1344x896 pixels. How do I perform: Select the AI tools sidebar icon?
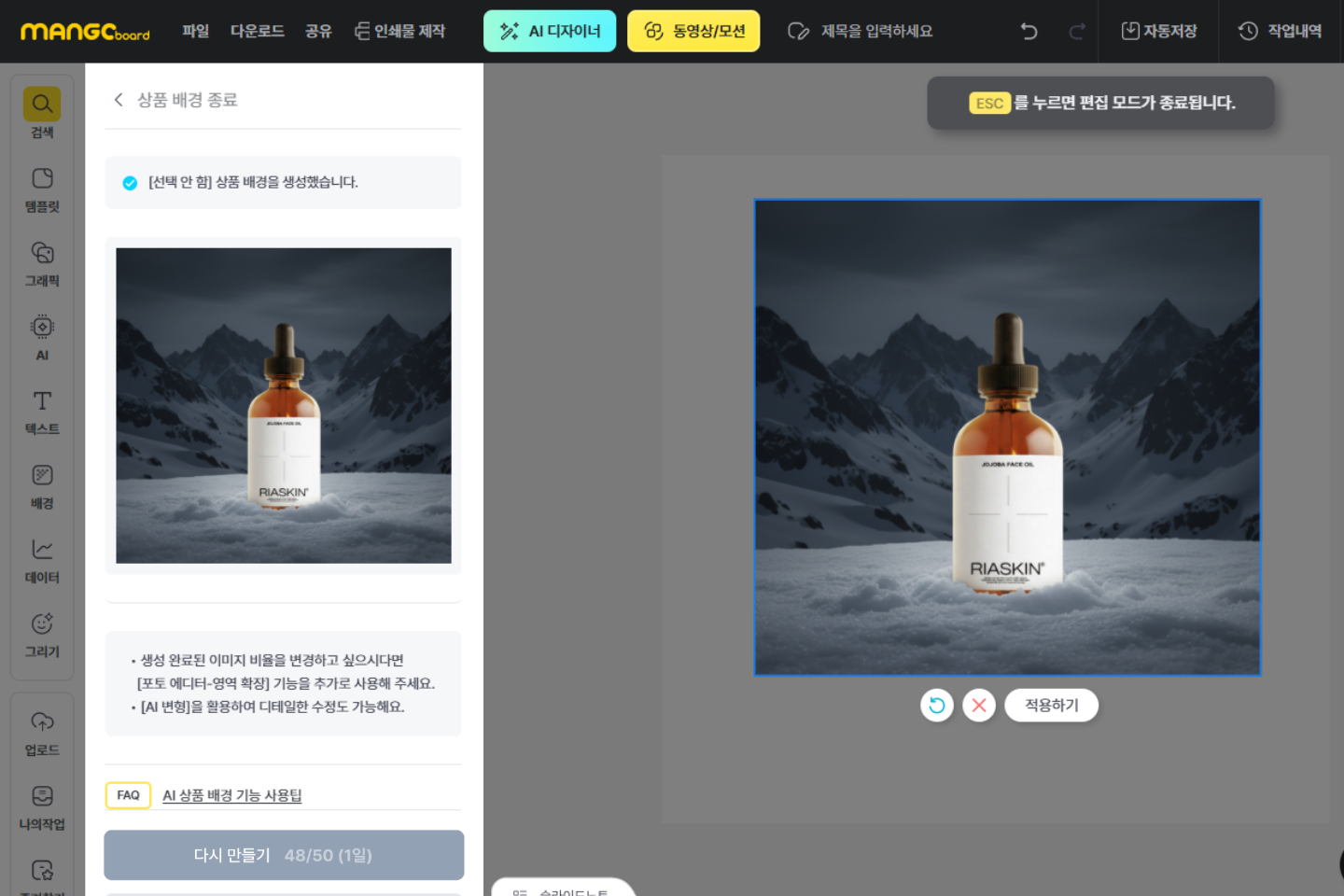(x=42, y=337)
